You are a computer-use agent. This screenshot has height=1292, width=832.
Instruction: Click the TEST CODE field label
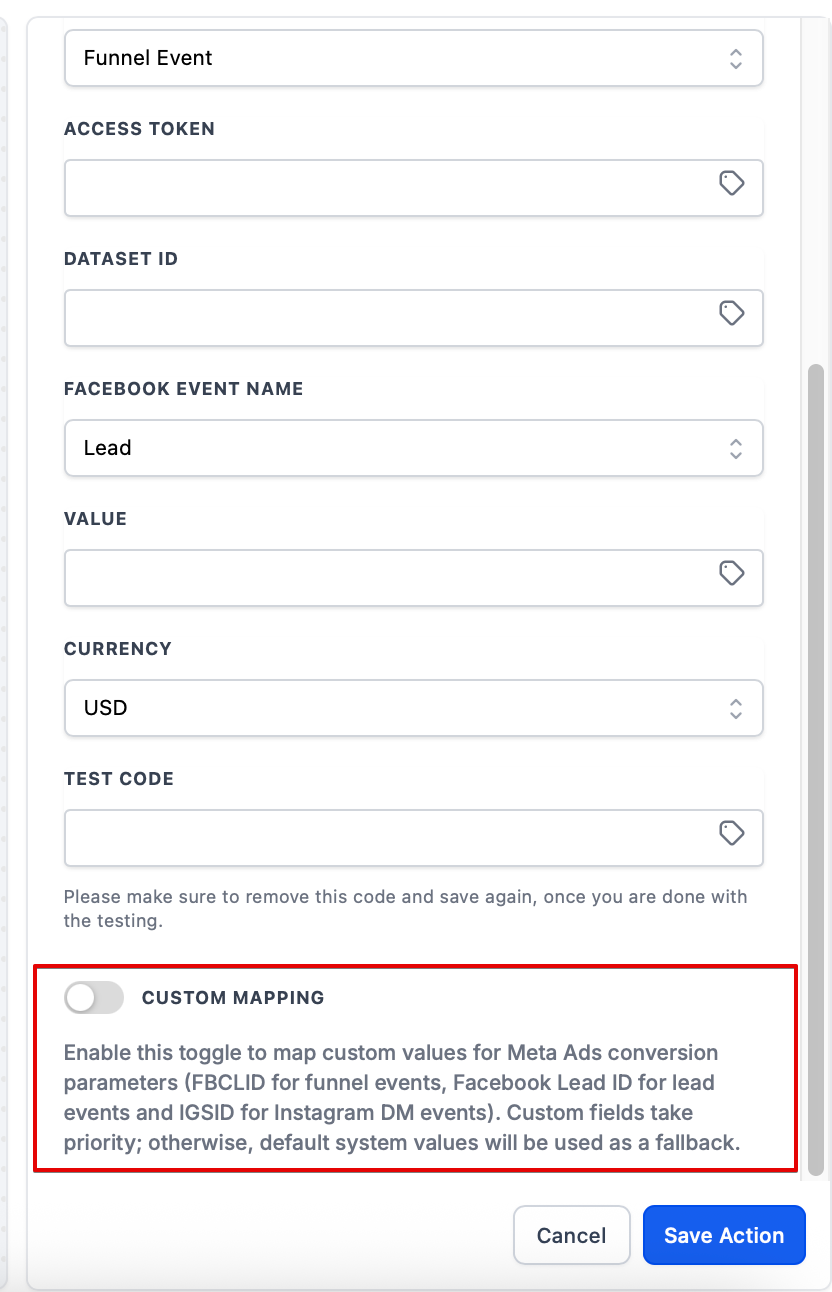(x=119, y=779)
